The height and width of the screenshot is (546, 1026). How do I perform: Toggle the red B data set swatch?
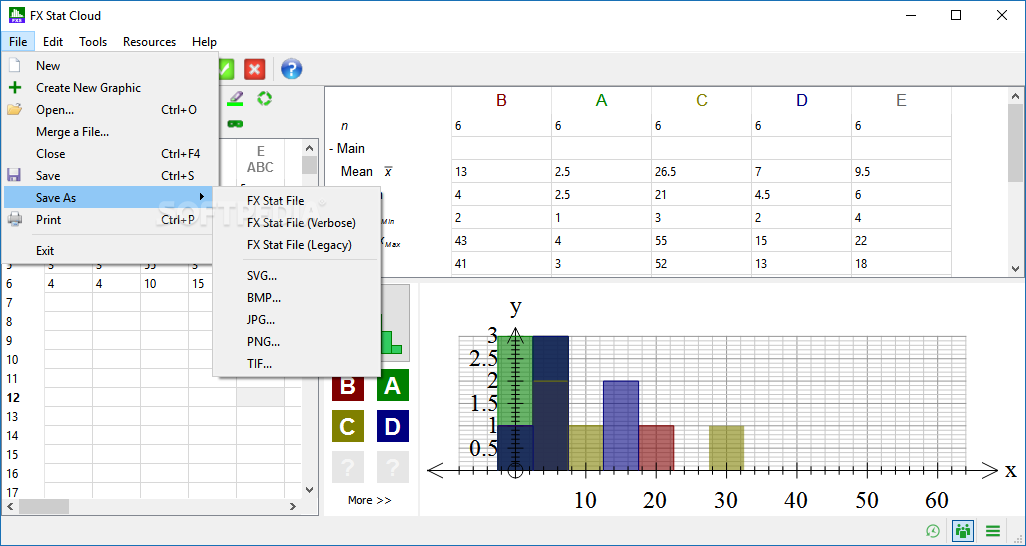pos(347,385)
